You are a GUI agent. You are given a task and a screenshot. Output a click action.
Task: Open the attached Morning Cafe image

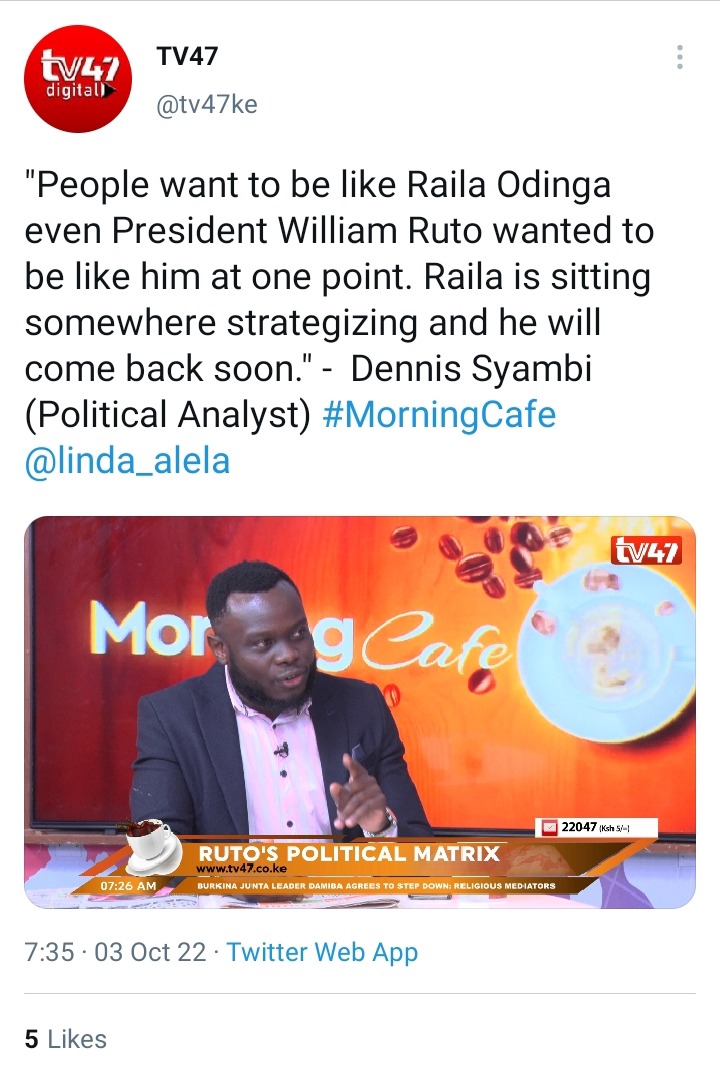click(x=360, y=712)
